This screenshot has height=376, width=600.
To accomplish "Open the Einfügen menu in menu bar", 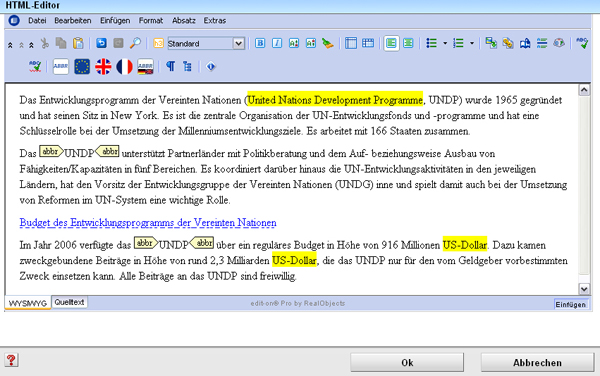I will click(115, 21).
